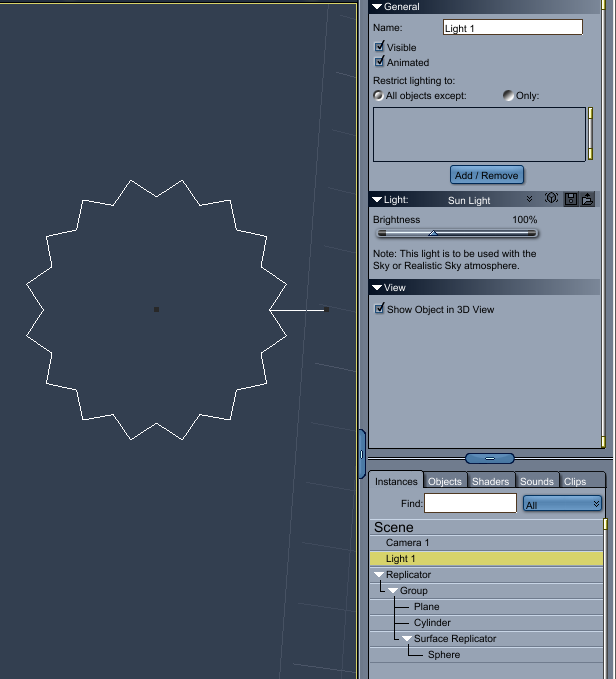The width and height of the screenshot is (616, 679).
Task: Select the All objects except radio button
Action: click(378, 95)
